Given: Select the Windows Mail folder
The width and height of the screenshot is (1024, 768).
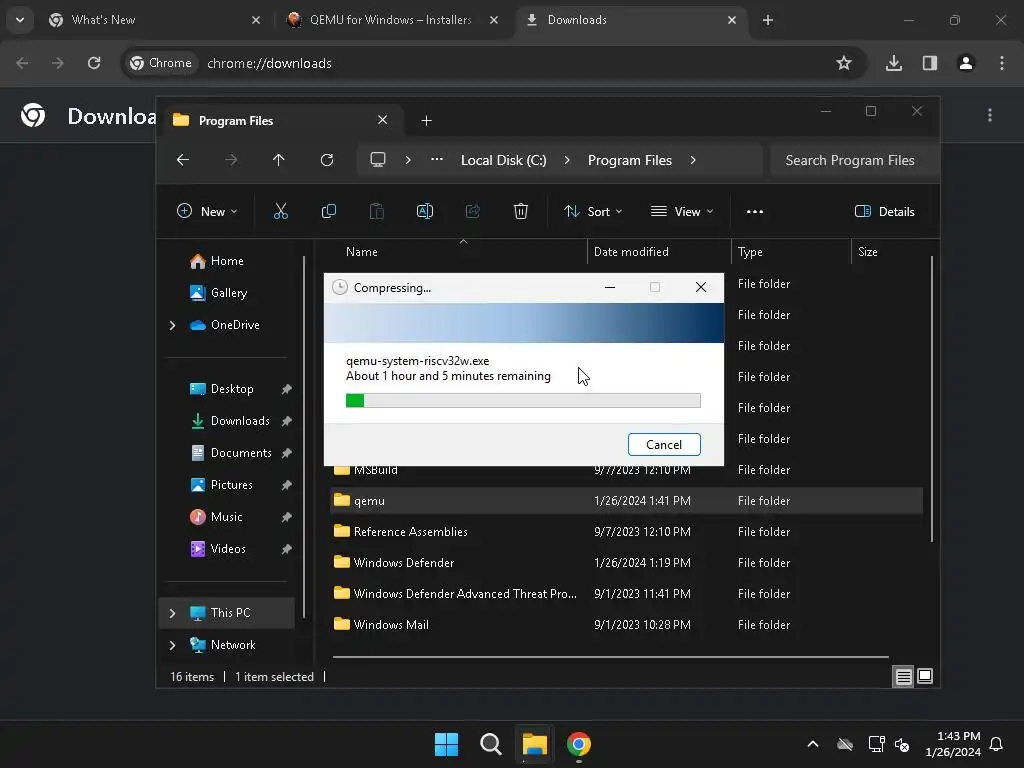Looking at the screenshot, I should click(x=626, y=625).
